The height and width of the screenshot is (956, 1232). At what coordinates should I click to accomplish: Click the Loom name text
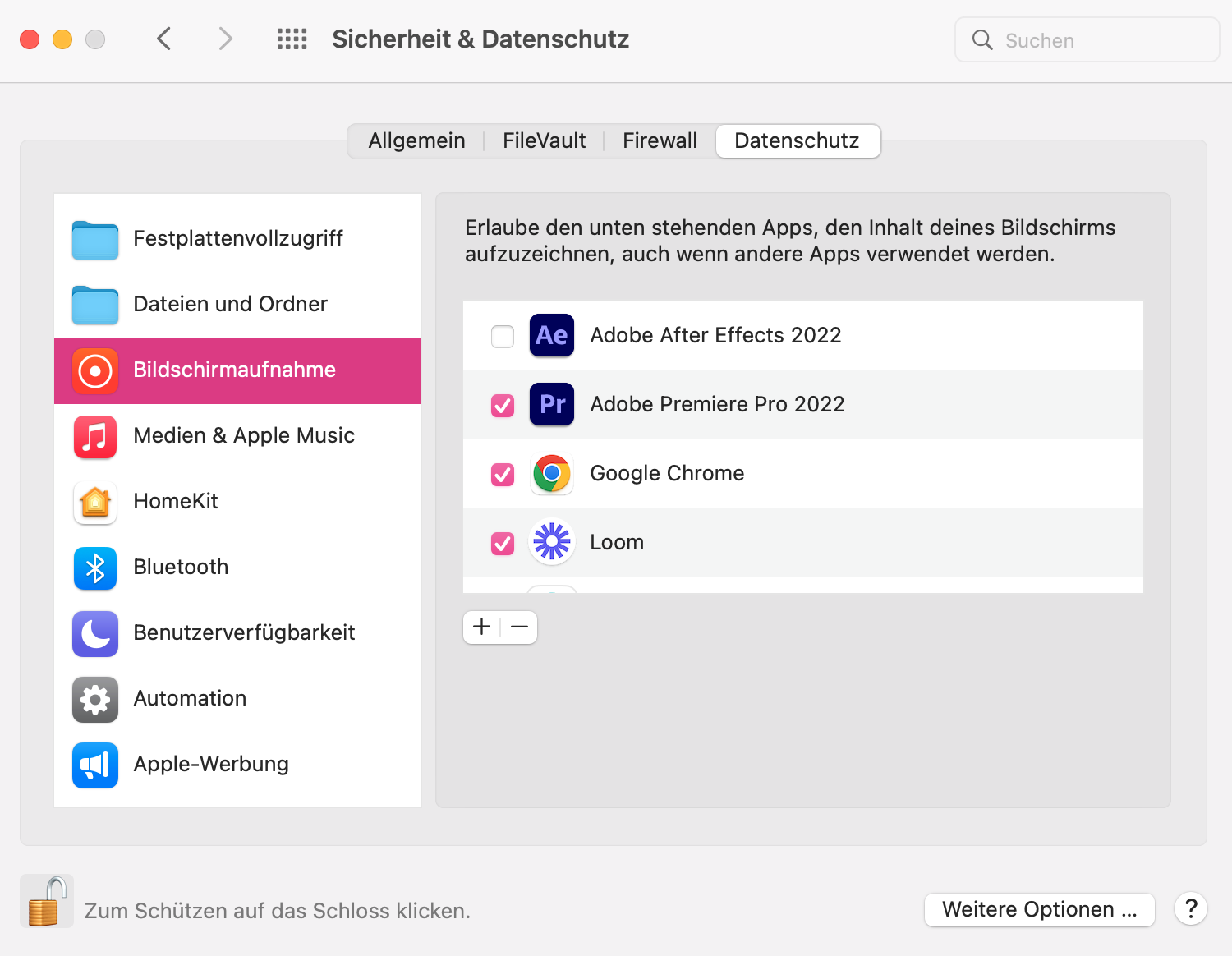pyautogui.click(x=617, y=542)
